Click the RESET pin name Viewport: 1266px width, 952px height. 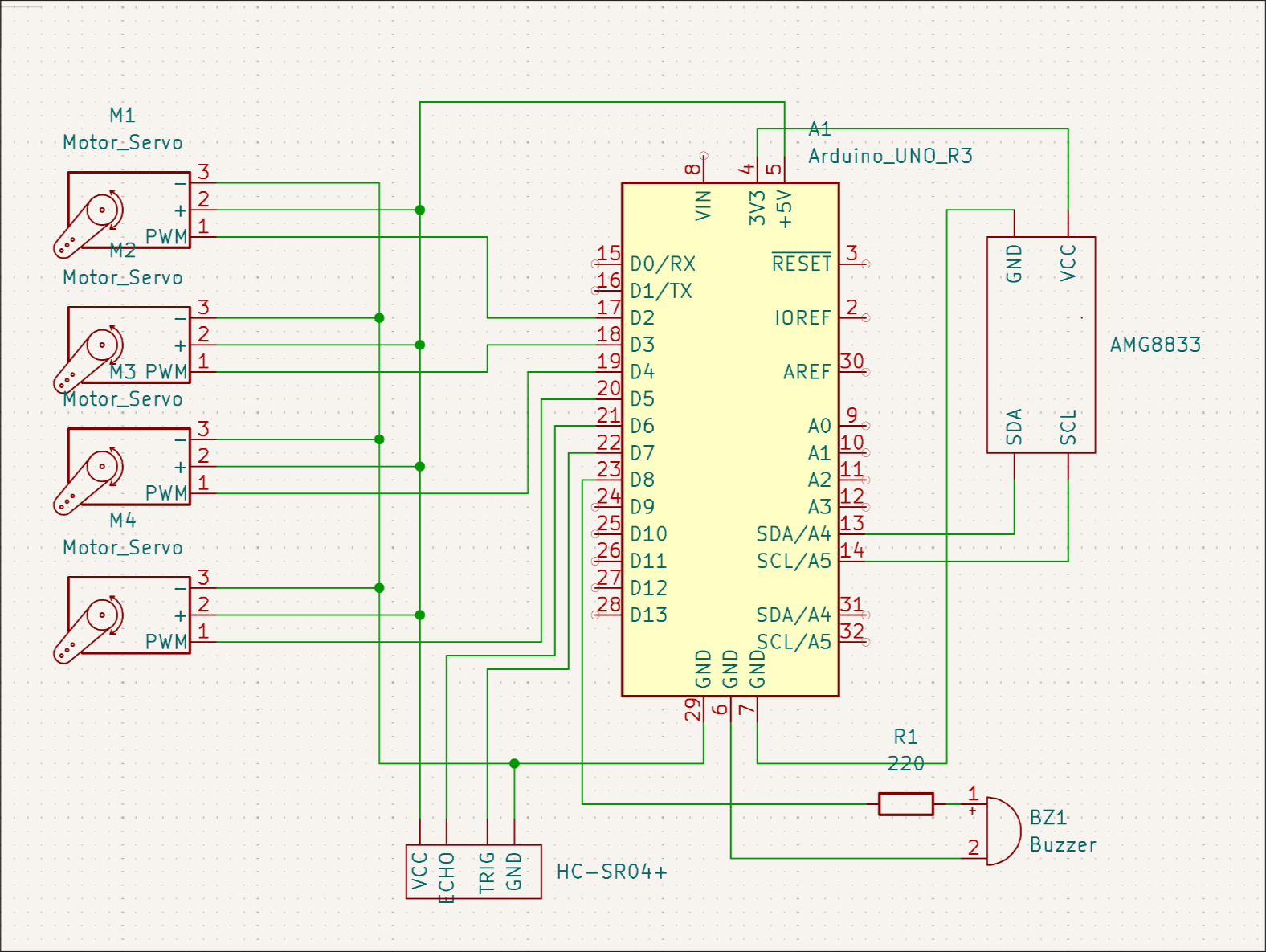click(x=802, y=264)
